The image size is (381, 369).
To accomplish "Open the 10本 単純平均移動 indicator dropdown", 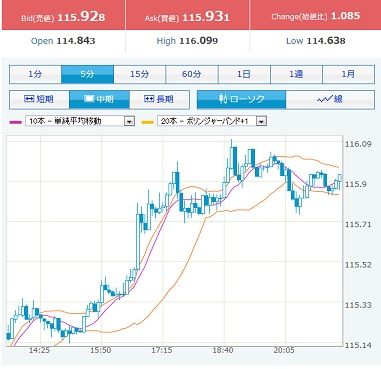I will tap(80, 121).
